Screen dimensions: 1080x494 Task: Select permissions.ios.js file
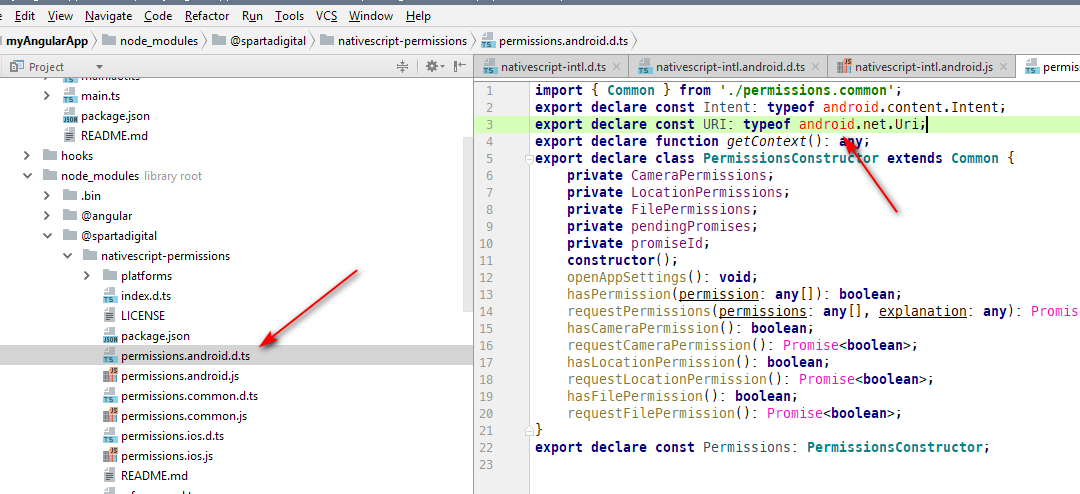pos(167,456)
